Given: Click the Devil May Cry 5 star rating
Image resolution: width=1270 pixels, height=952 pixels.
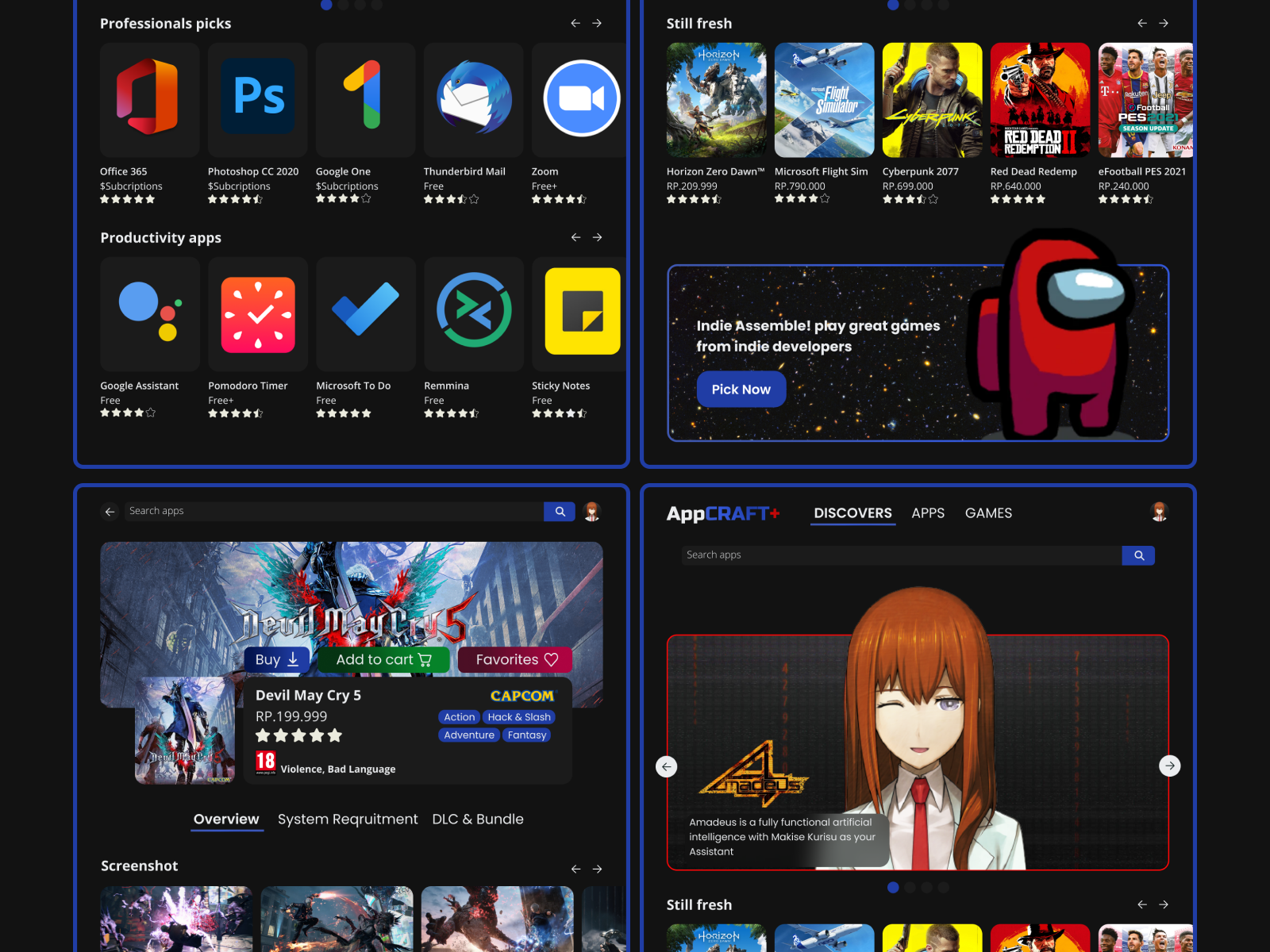Looking at the screenshot, I should [x=298, y=736].
